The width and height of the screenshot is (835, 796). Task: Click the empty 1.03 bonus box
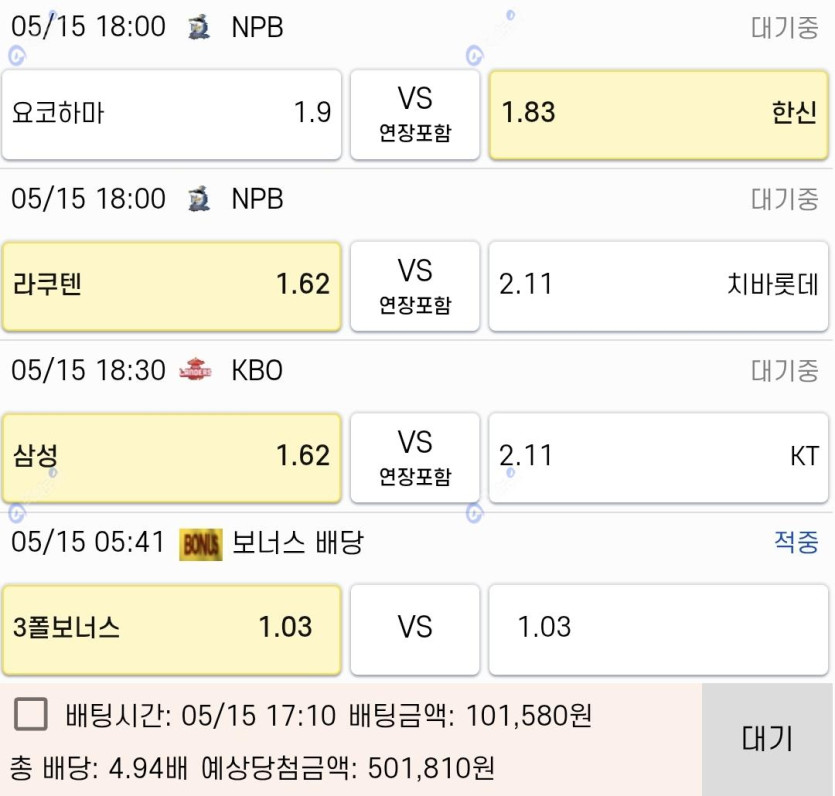(x=659, y=629)
